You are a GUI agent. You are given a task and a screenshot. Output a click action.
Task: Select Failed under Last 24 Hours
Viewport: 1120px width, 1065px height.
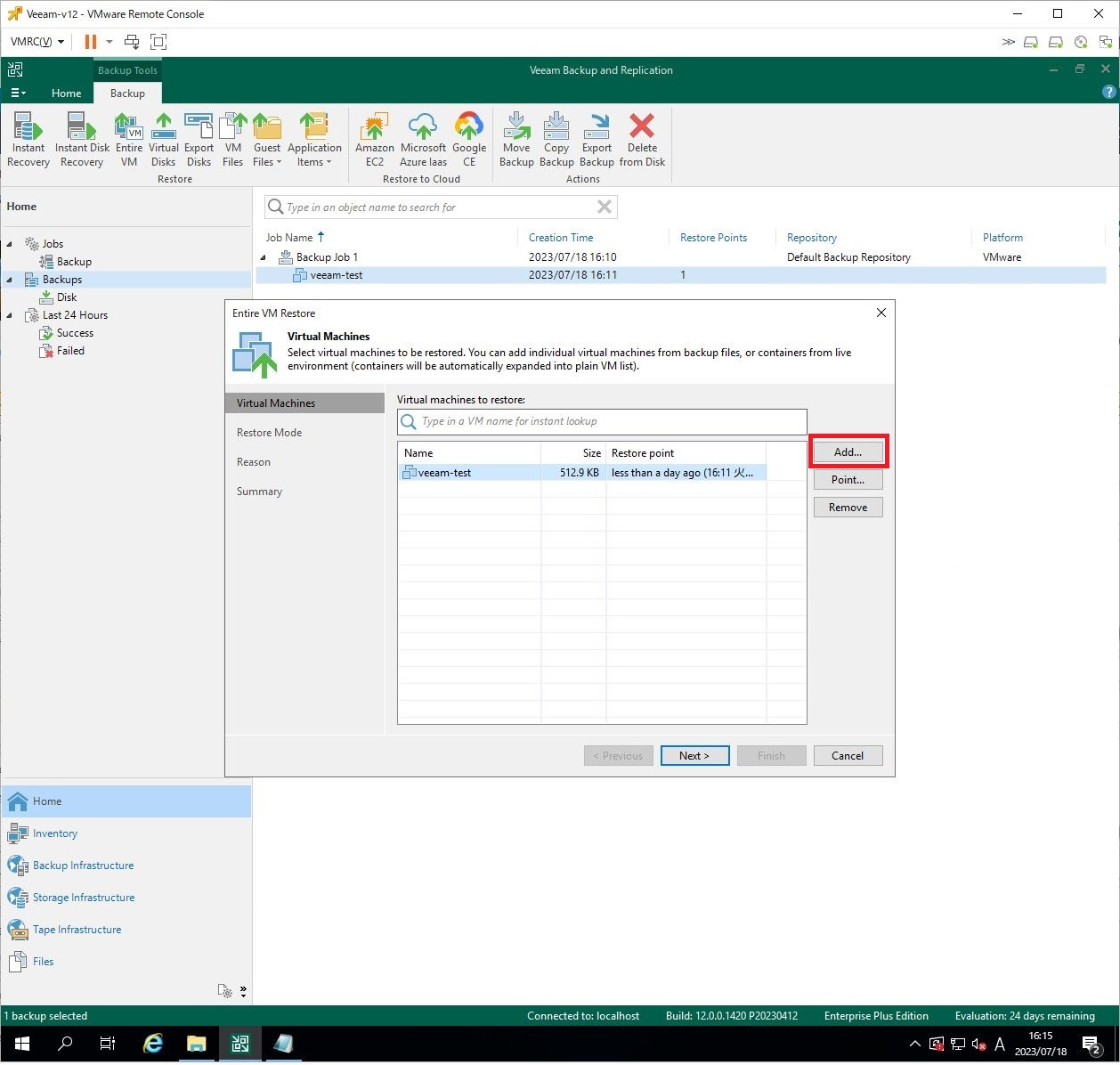click(70, 351)
